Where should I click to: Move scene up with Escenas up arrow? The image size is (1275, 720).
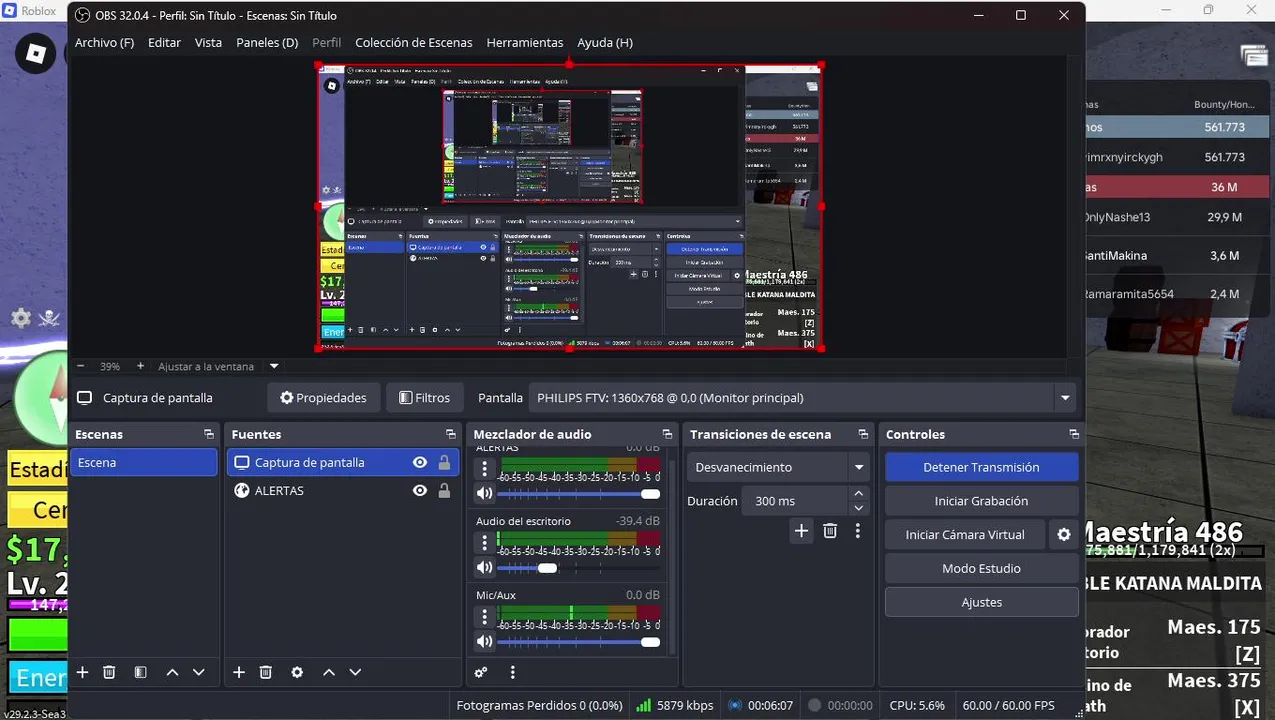[172, 673]
